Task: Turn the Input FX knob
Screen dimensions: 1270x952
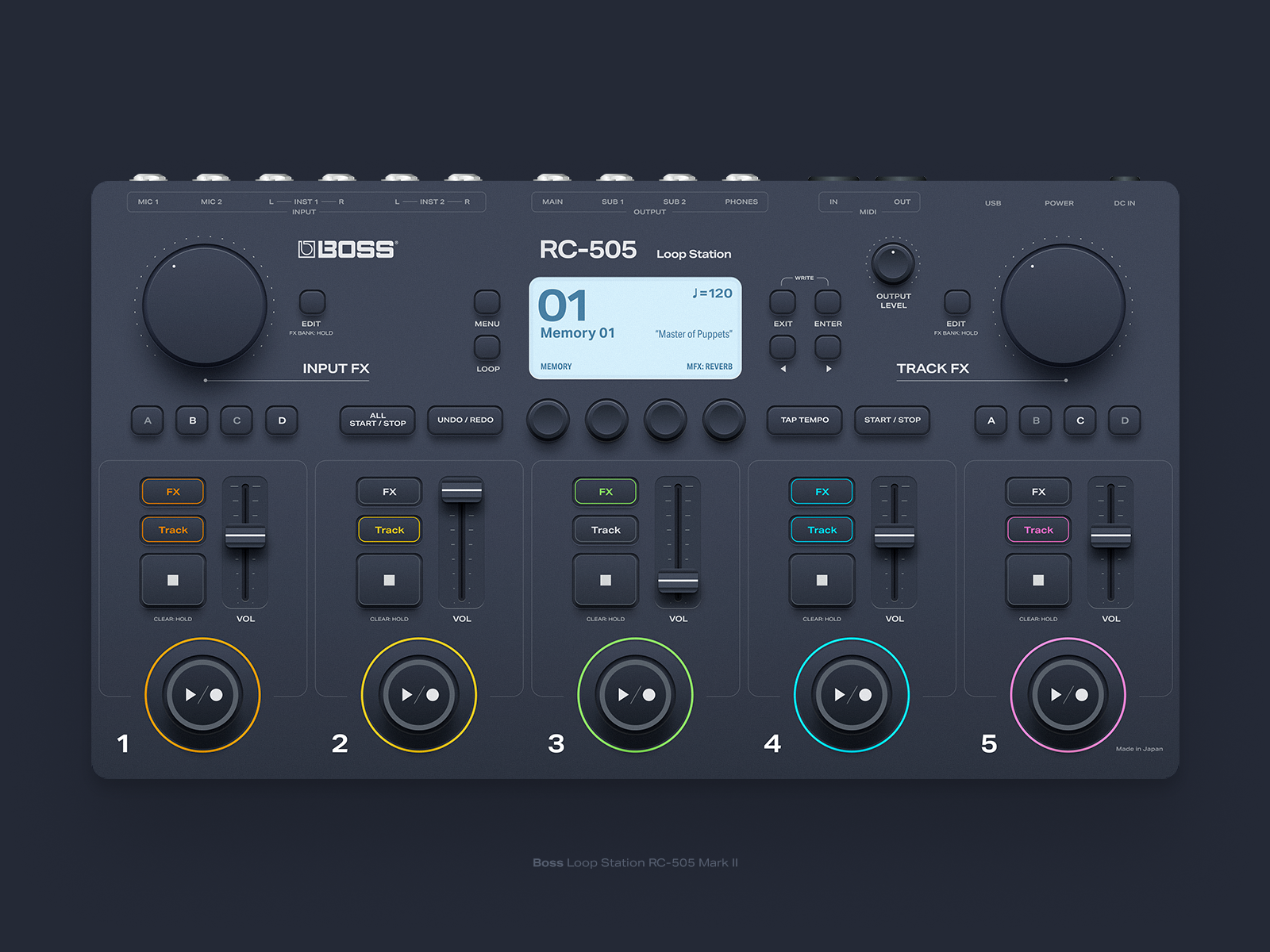Action: coord(205,304)
